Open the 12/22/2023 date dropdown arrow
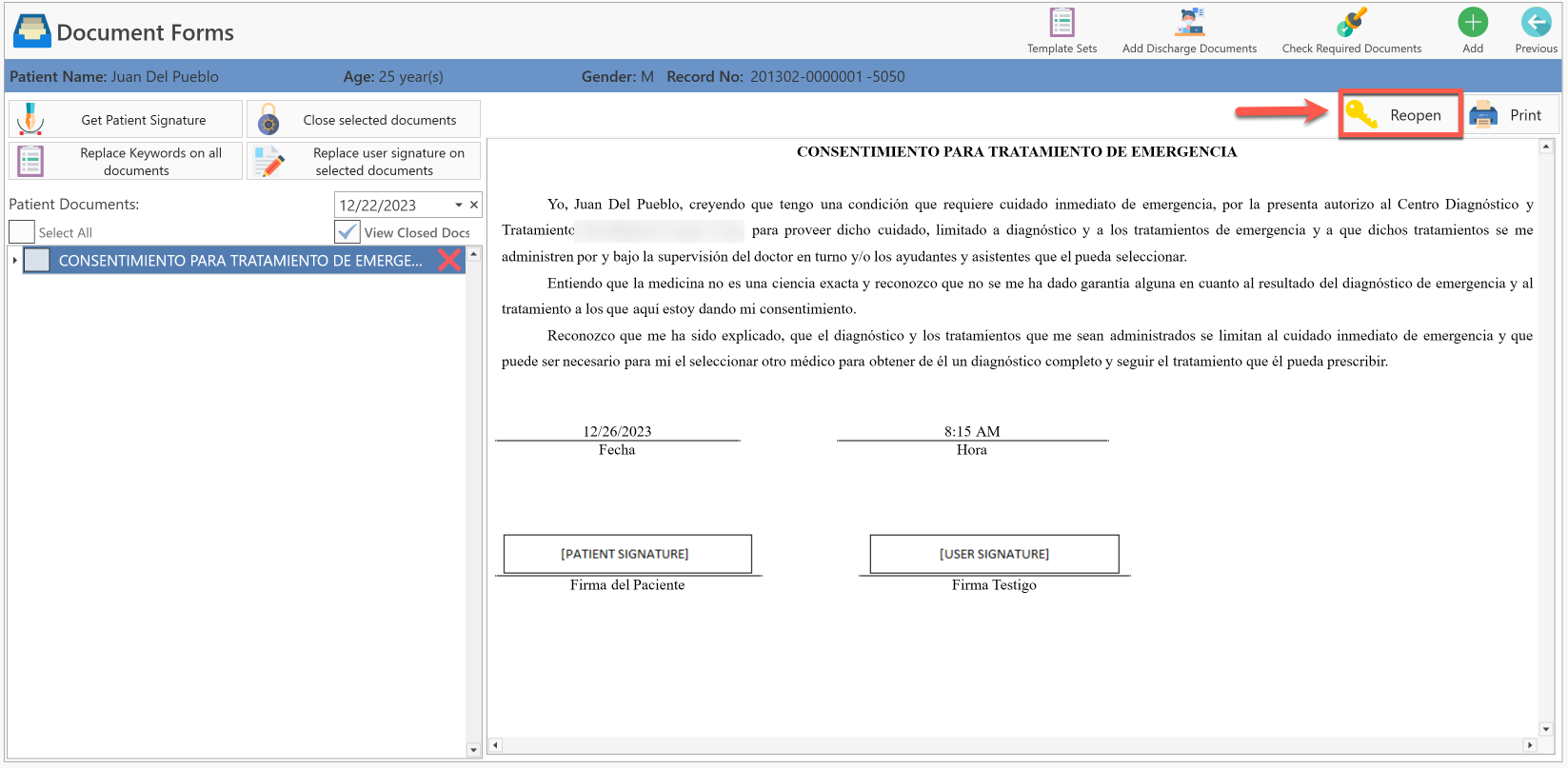This screenshot has height=768, width=1568. click(459, 205)
